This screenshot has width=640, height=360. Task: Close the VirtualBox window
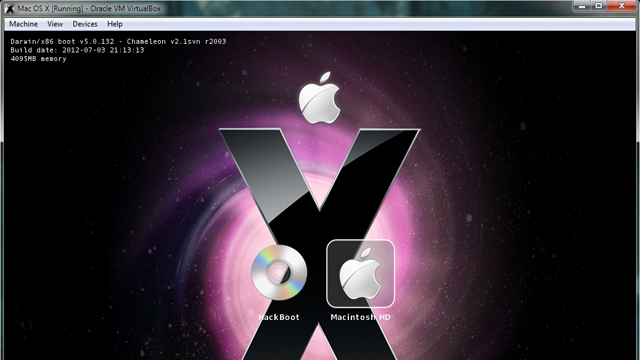[622, 6]
